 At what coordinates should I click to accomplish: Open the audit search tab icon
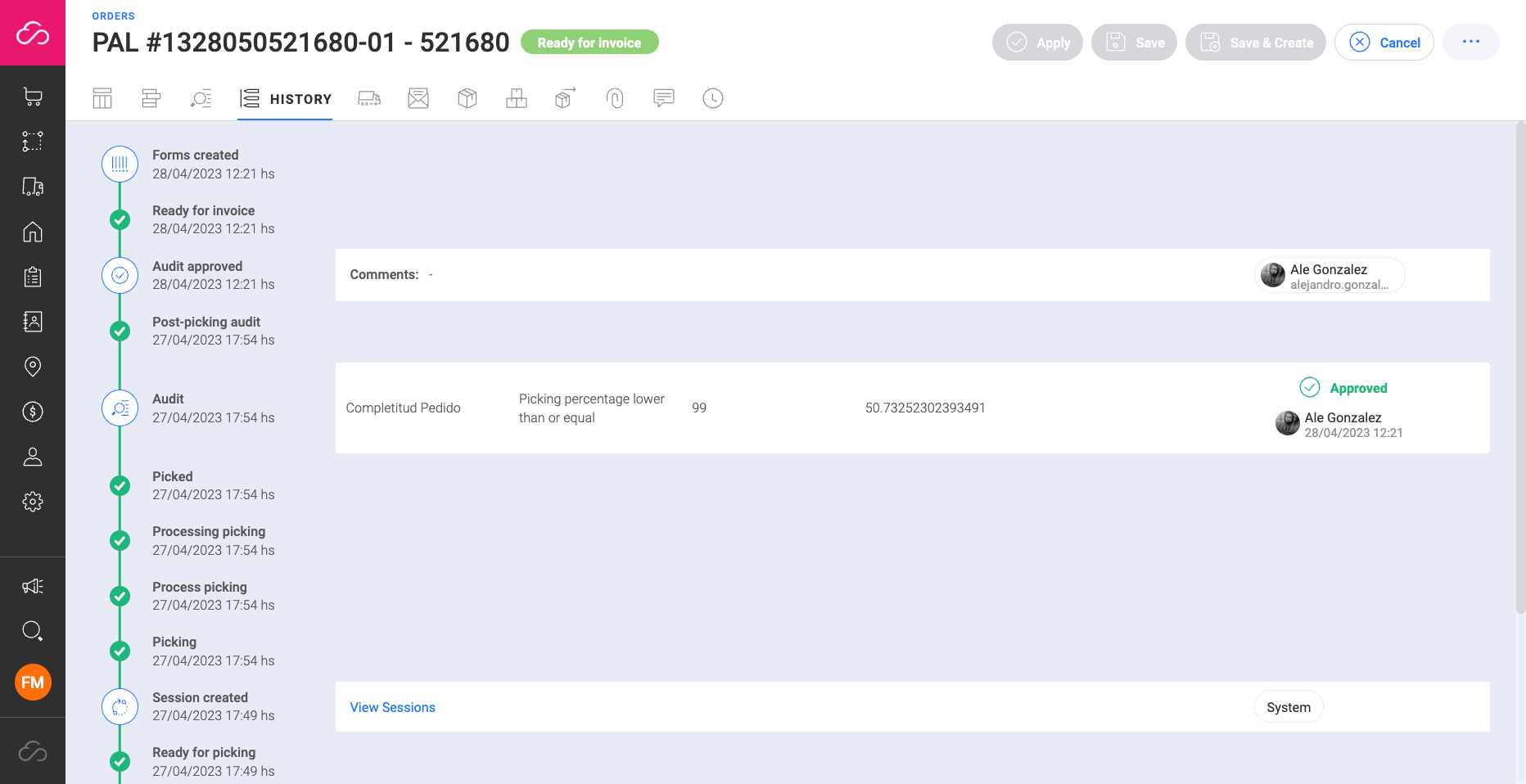(x=201, y=98)
